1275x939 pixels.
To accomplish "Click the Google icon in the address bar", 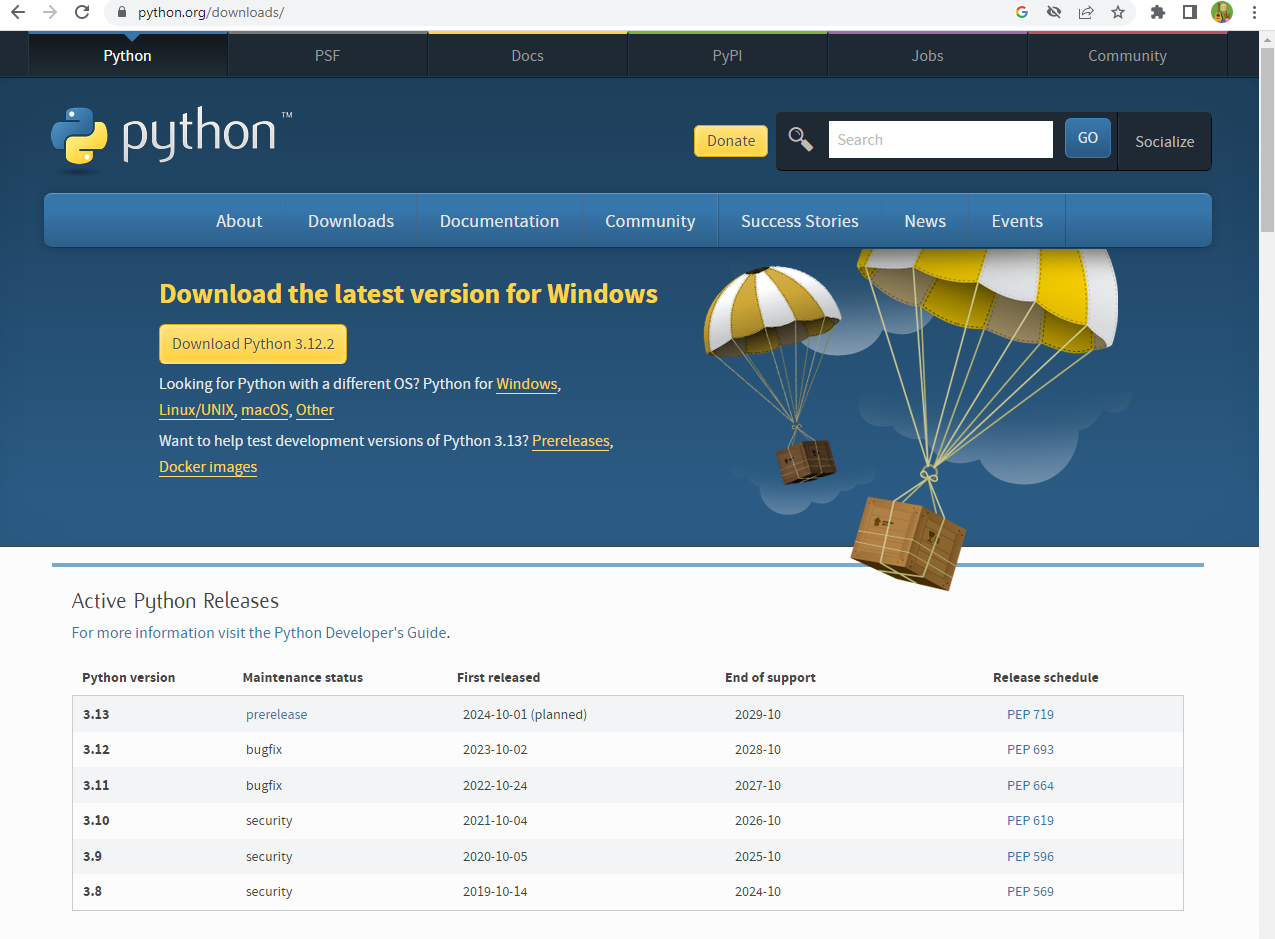I will coord(1021,13).
